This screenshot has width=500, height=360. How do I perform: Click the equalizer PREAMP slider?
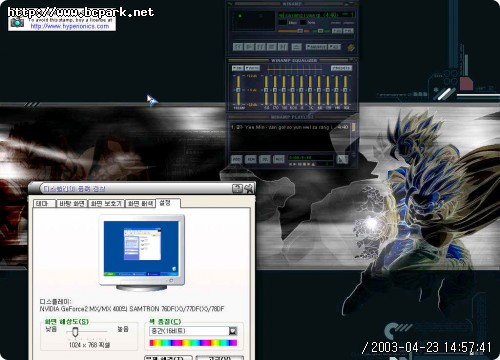click(x=238, y=90)
